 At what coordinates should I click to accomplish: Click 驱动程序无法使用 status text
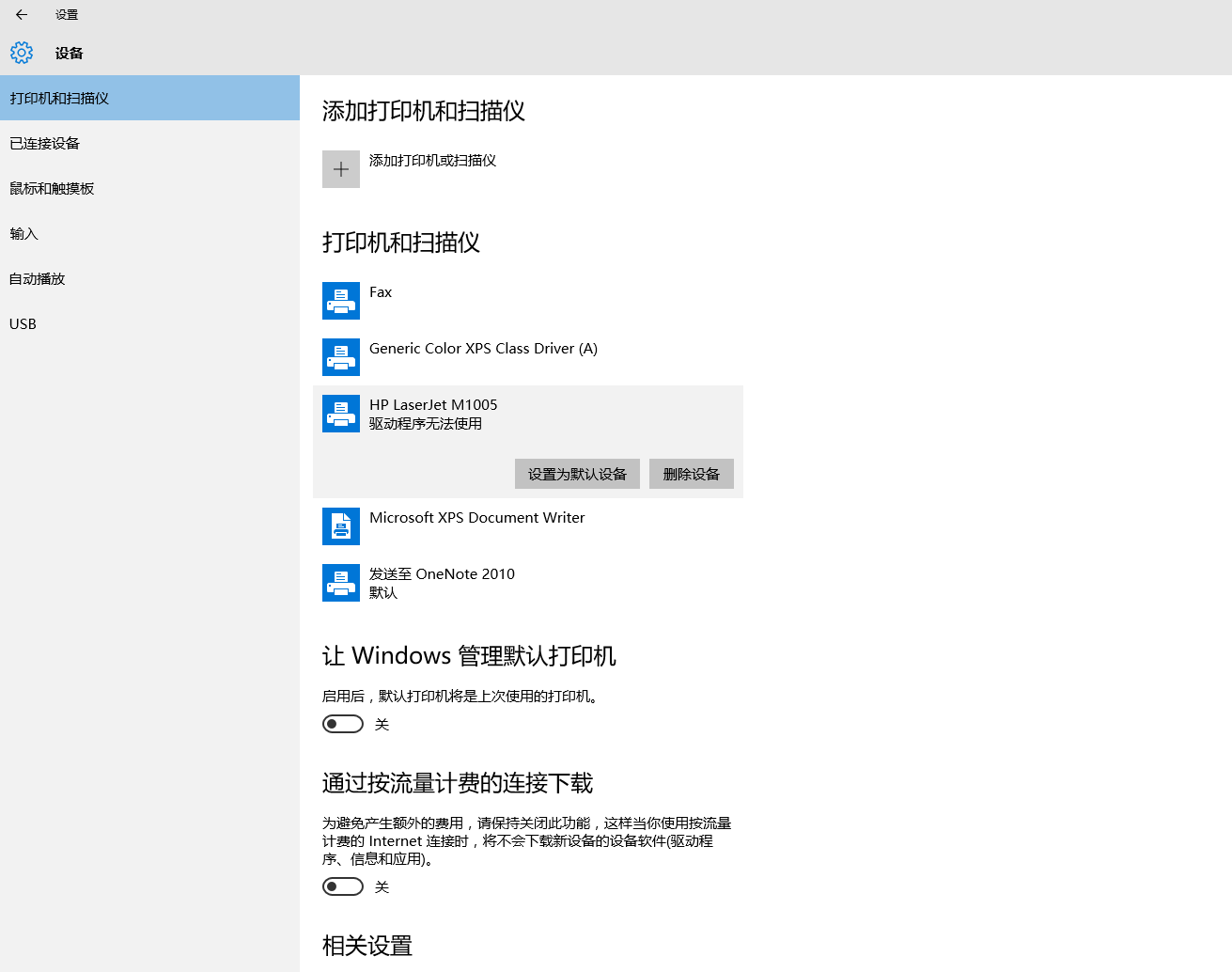point(426,424)
